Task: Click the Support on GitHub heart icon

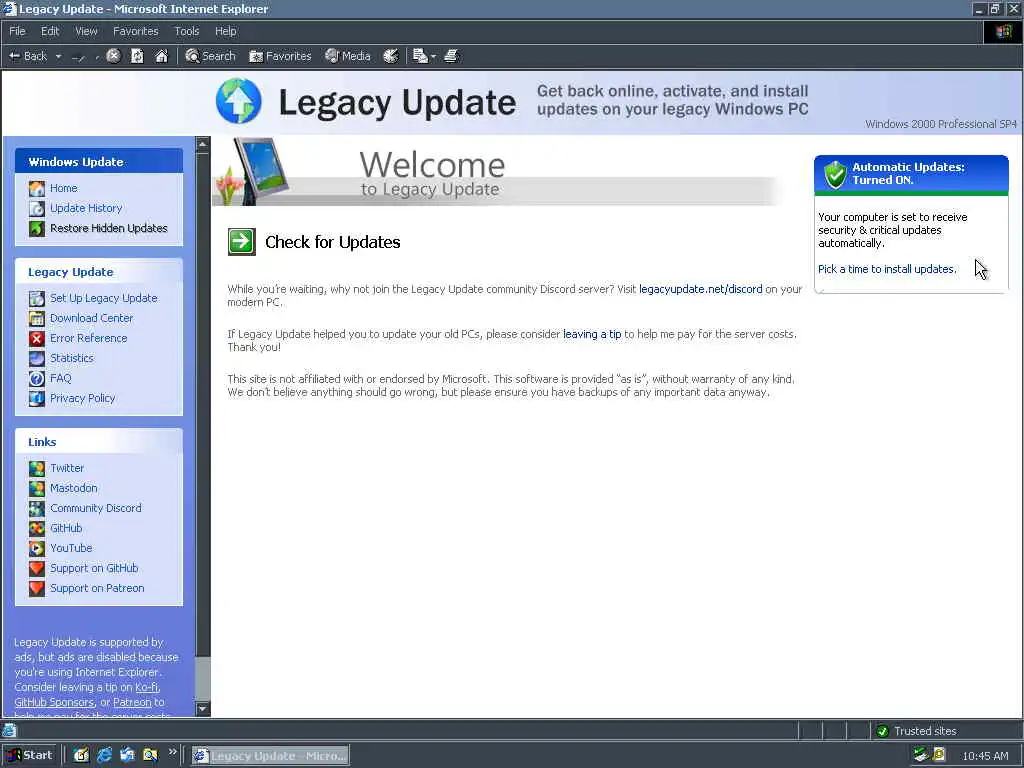Action: [37, 568]
